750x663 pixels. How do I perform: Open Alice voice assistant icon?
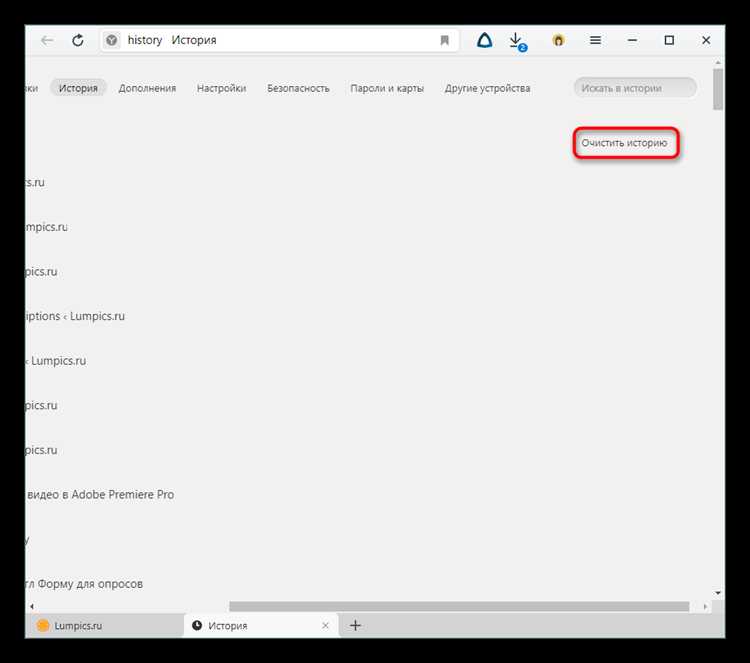click(485, 41)
